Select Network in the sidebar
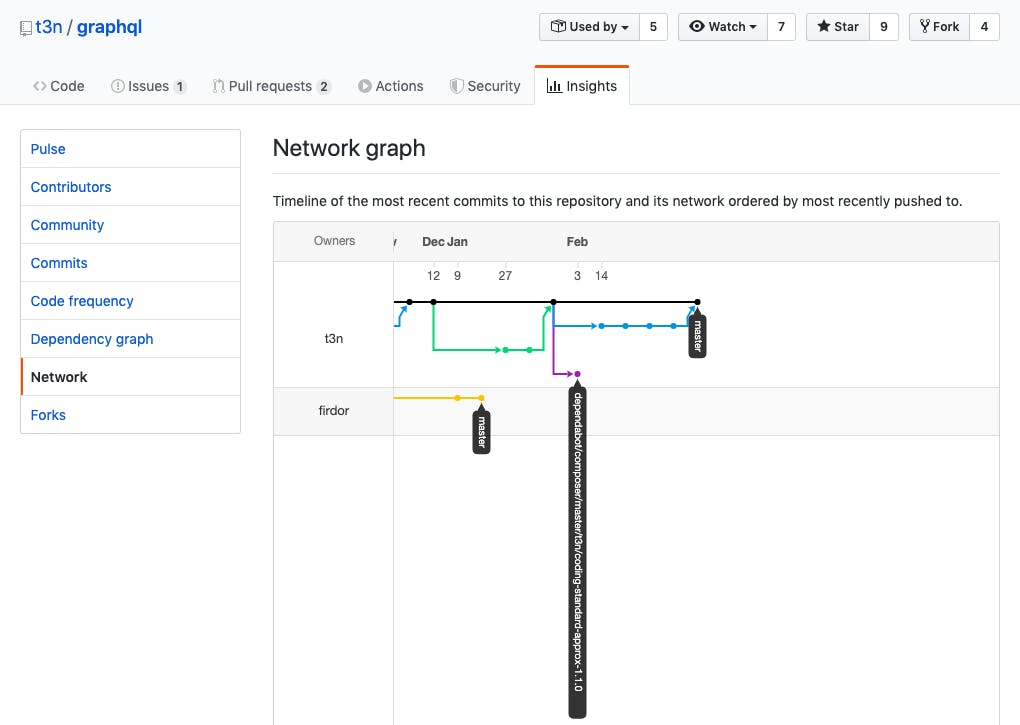The width and height of the screenshot is (1020, 725). coord(131,377)
